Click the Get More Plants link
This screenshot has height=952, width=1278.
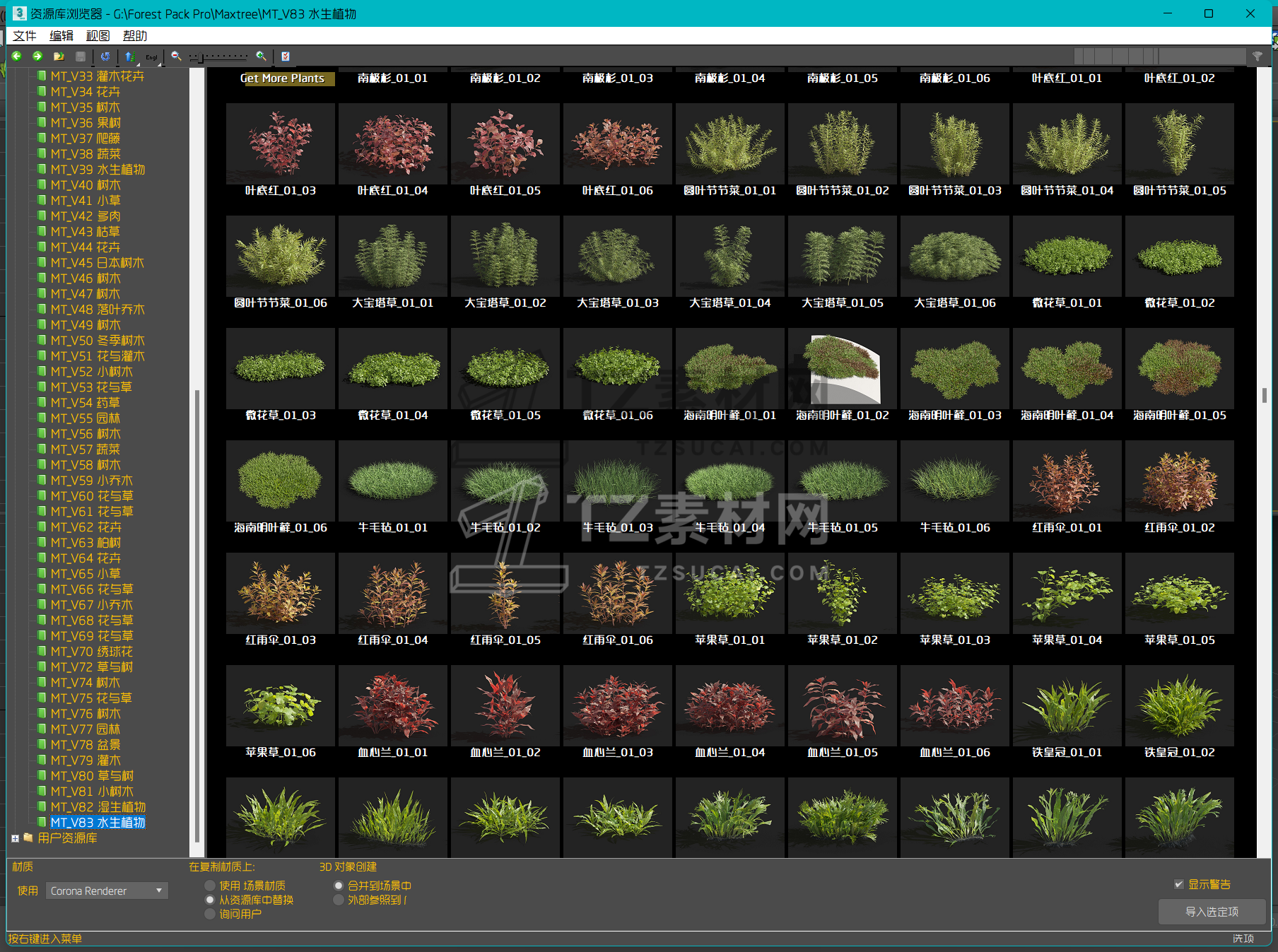pyautogui.click(x=282, y=78)
